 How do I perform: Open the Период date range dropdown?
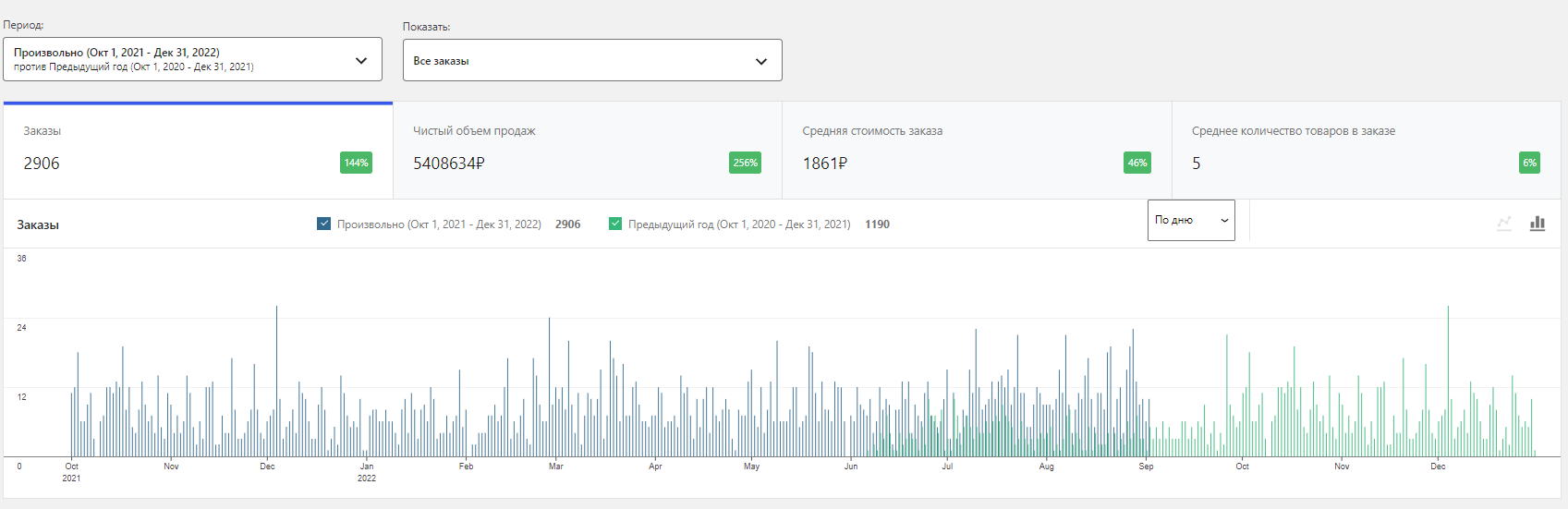[192, 59]
